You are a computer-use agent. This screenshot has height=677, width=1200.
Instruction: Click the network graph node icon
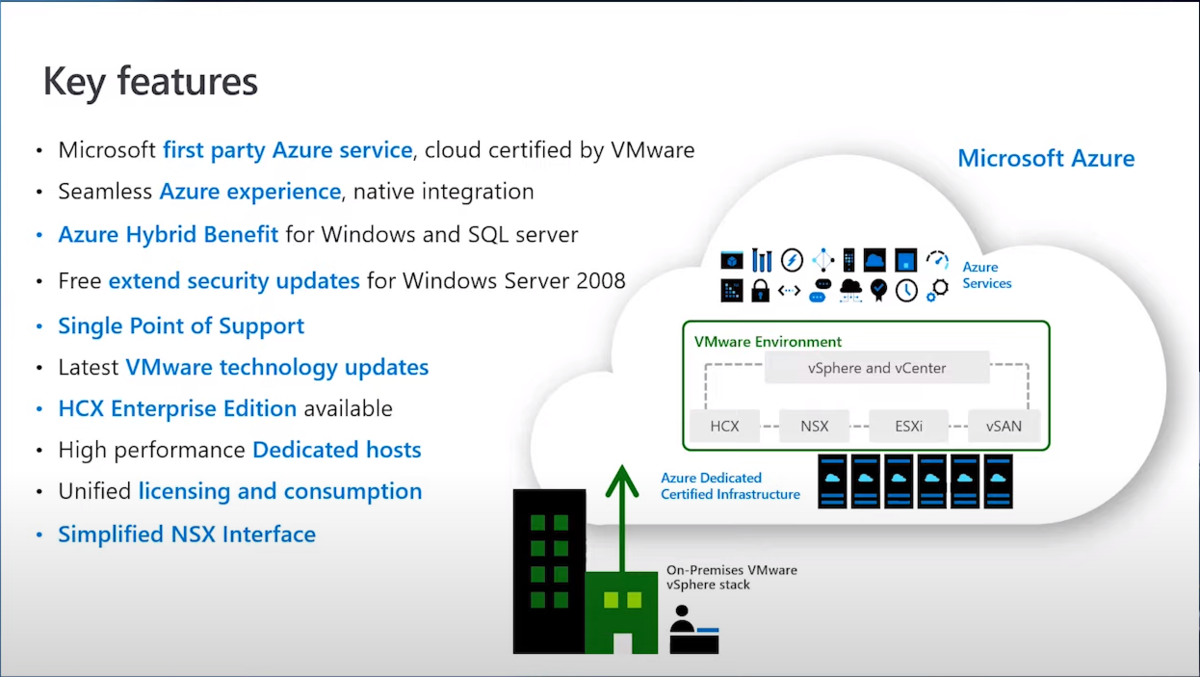(x=823, y=259)
